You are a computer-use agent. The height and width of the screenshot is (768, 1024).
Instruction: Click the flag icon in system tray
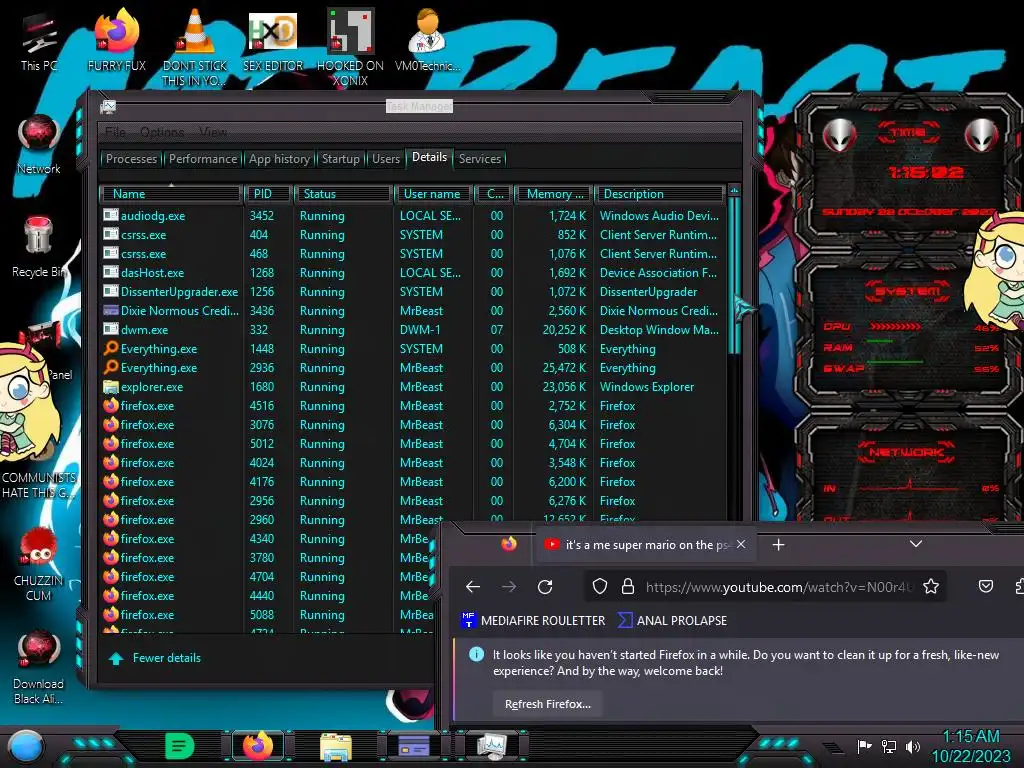click(864, 746)
